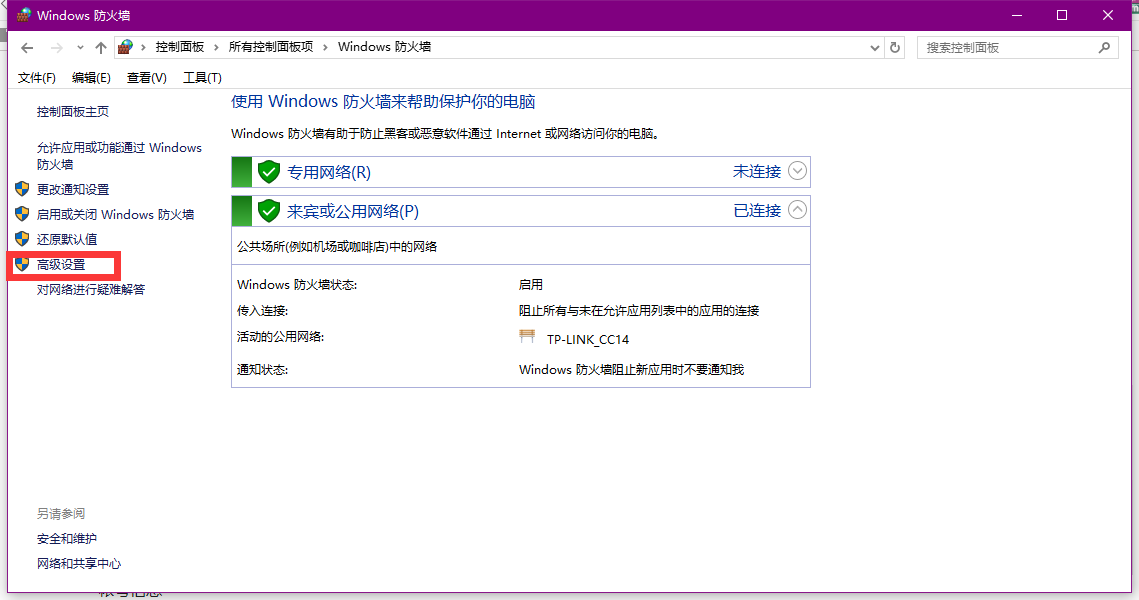Viewport: 1139px width, 600px height.
Task: Go up one level with up arrow
Action: pyautogui.click(x=101, y=48)
